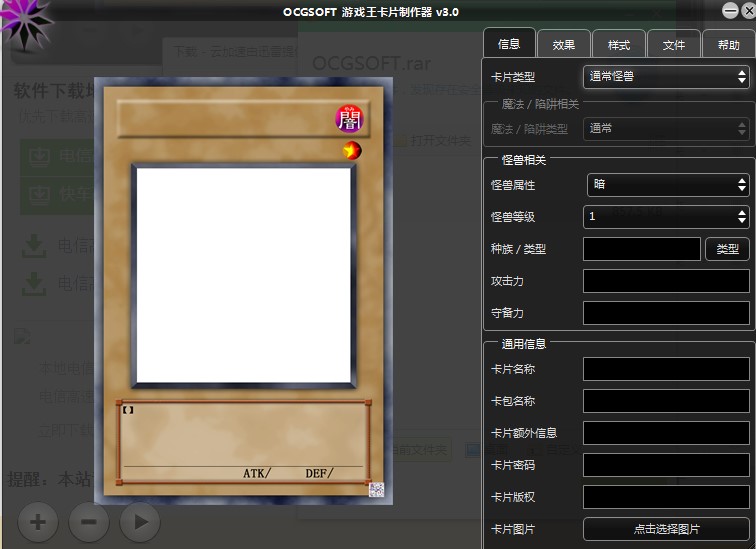Image resolution: width=756 pixels, height=549 pixels.
Task: Click the zoom in plus button
Action: click(38, 521)
